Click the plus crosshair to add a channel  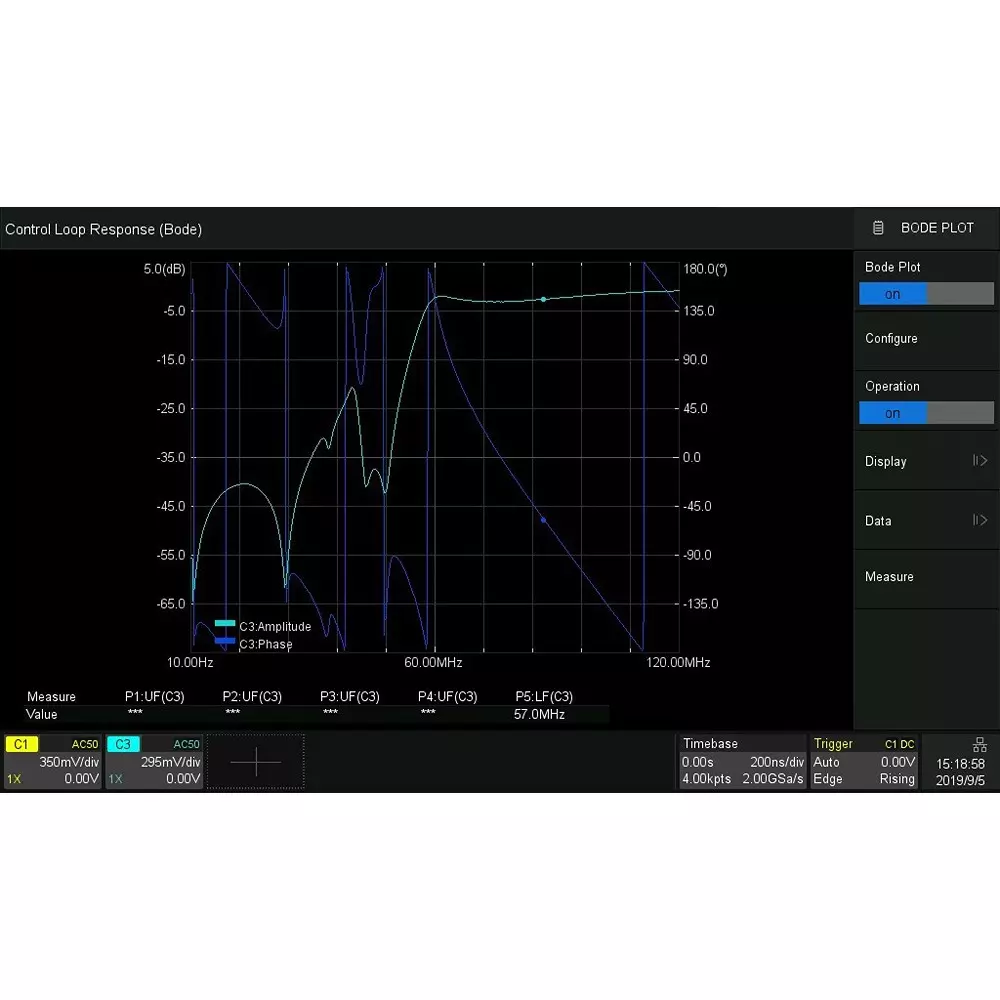point(255,761)
